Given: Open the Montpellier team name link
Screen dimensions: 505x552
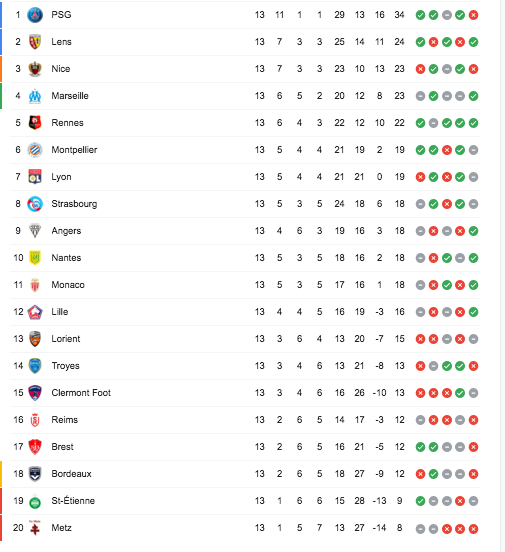Looking at the screenshot, I should (74, 150).
